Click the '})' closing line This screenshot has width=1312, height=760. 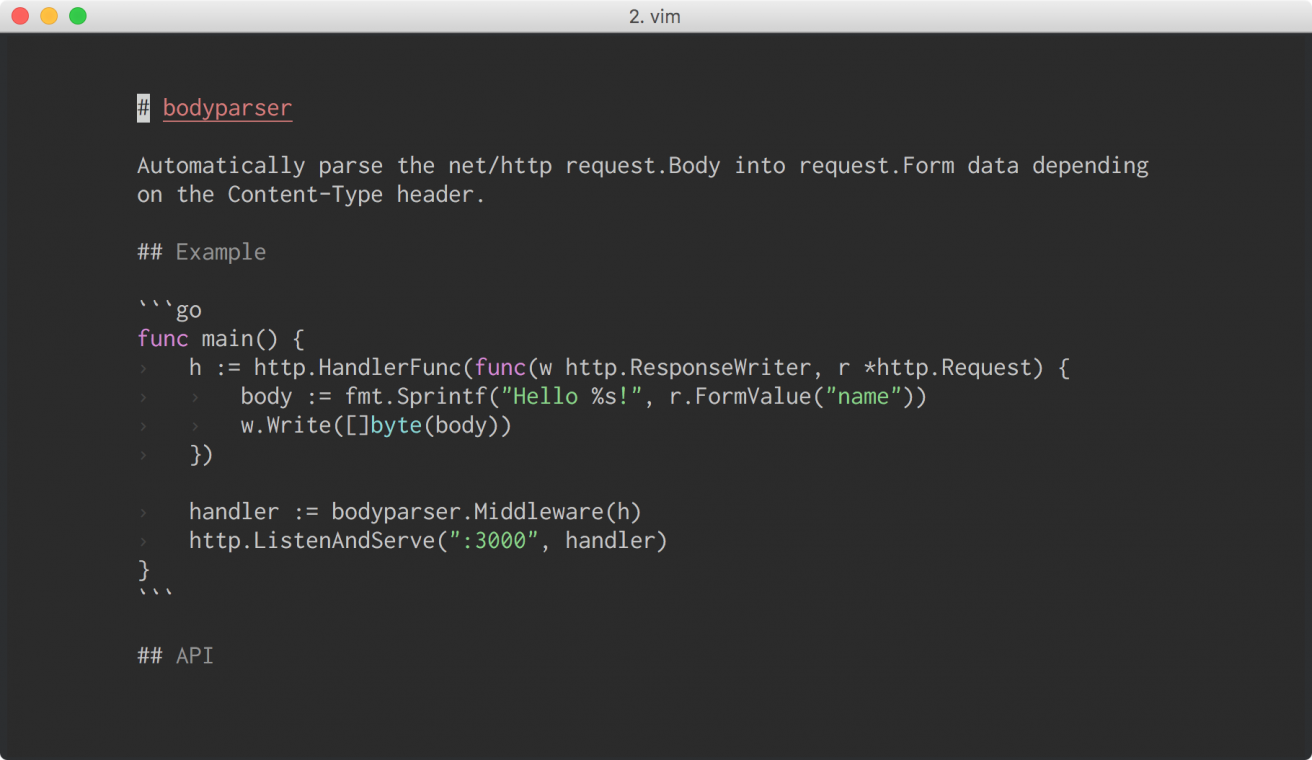pos(202,455)
